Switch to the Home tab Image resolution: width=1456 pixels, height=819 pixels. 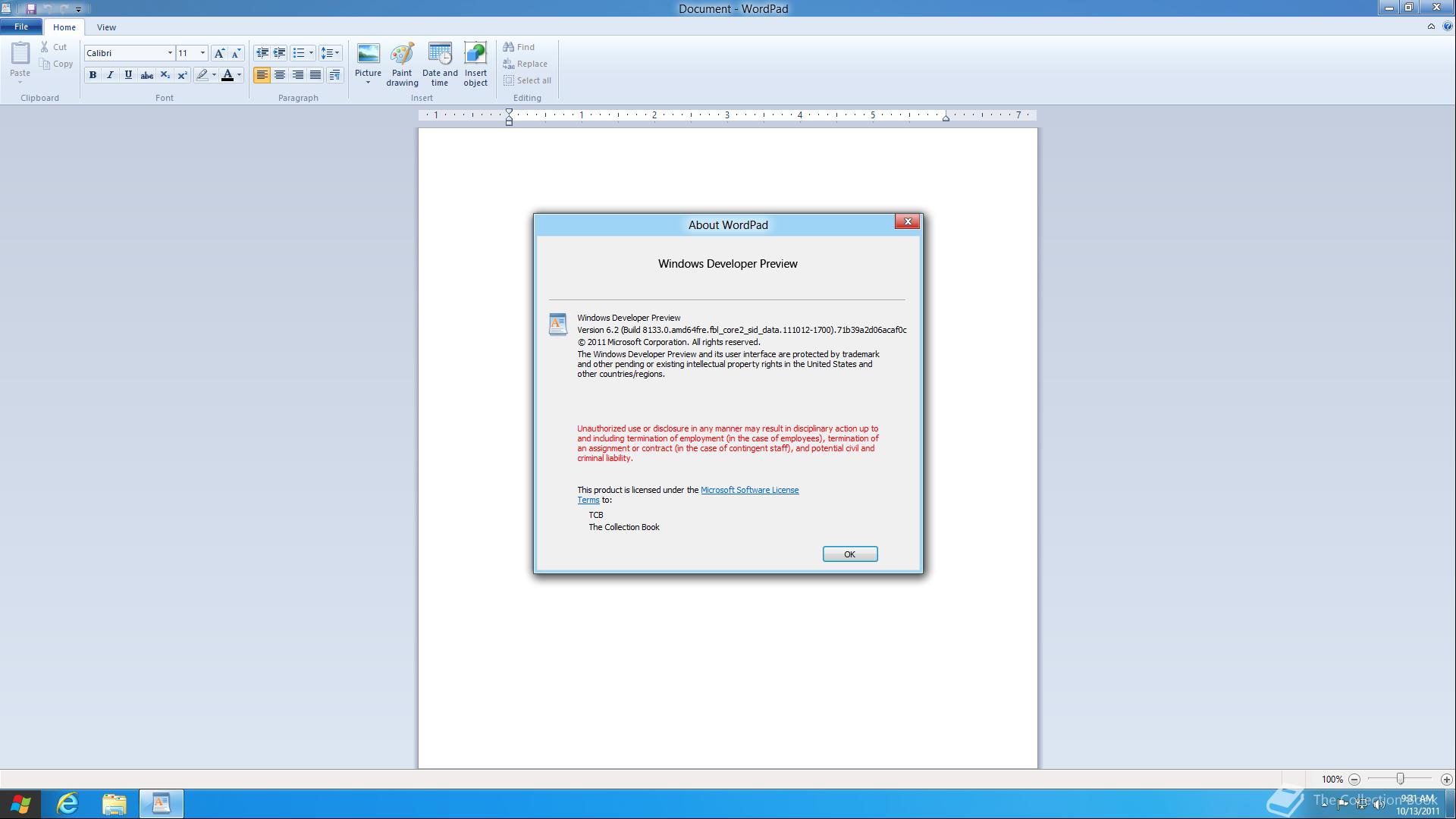(64, 27)
